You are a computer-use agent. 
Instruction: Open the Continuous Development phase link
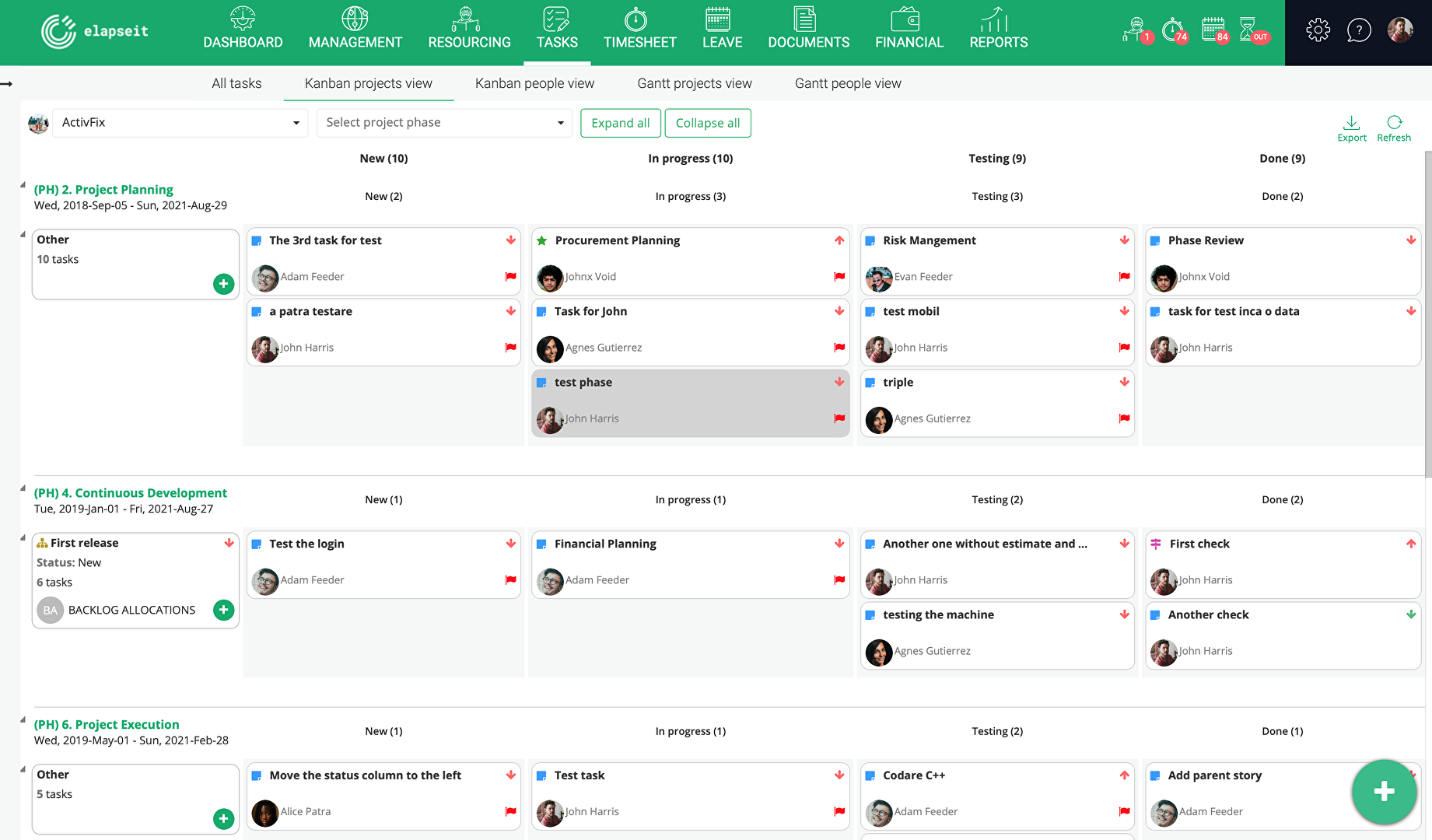[130, 492]
